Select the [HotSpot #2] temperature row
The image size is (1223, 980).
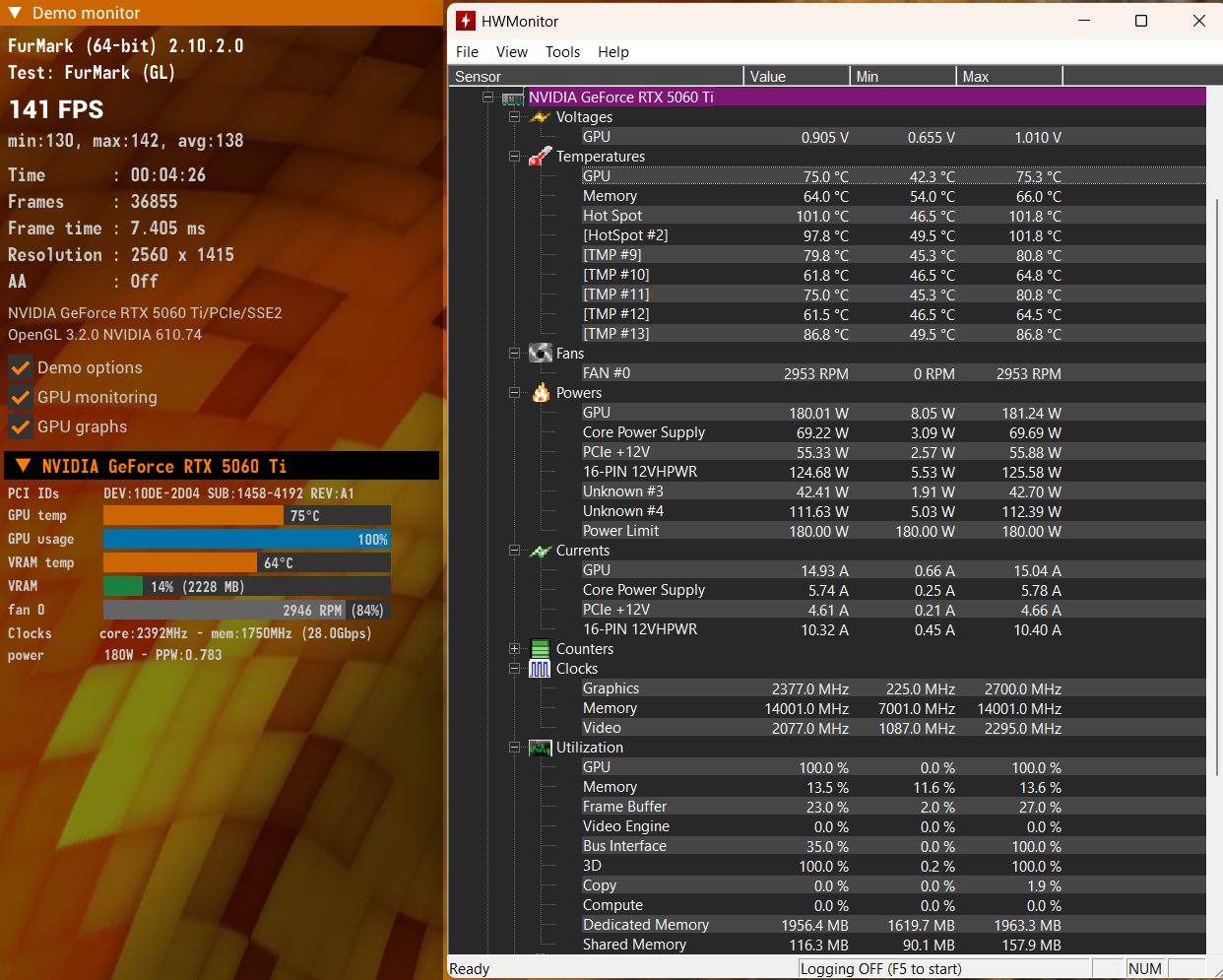(893, 235)
